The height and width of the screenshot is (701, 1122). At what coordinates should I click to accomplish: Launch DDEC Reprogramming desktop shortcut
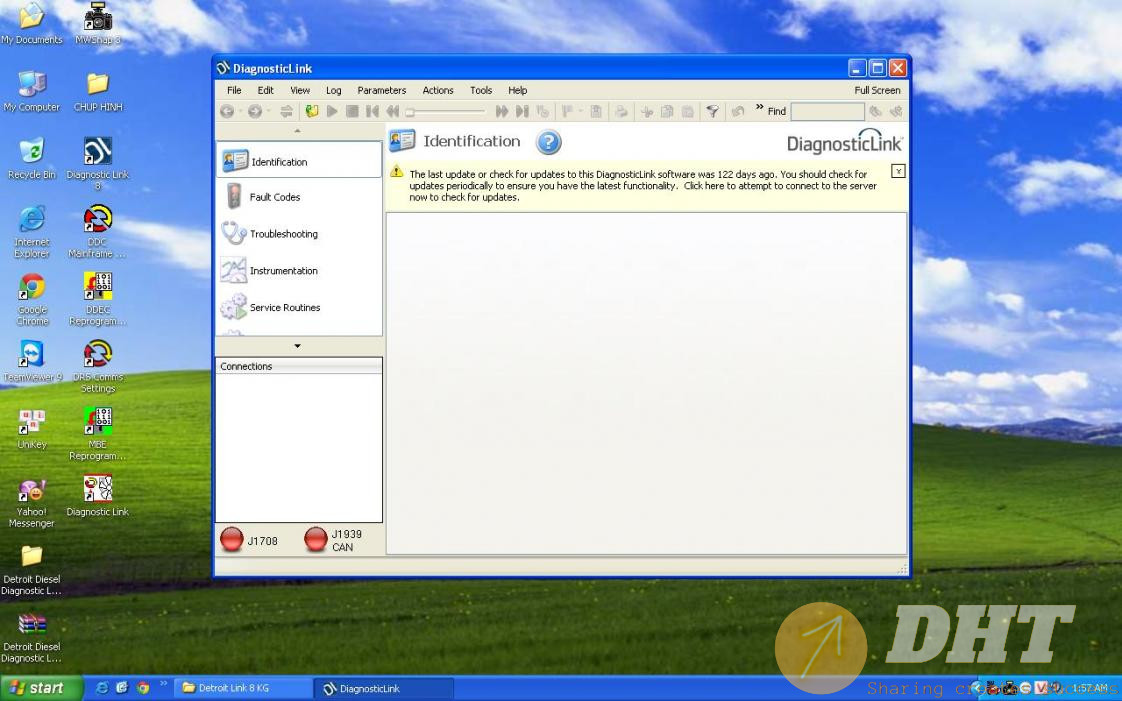pos(97,299)
